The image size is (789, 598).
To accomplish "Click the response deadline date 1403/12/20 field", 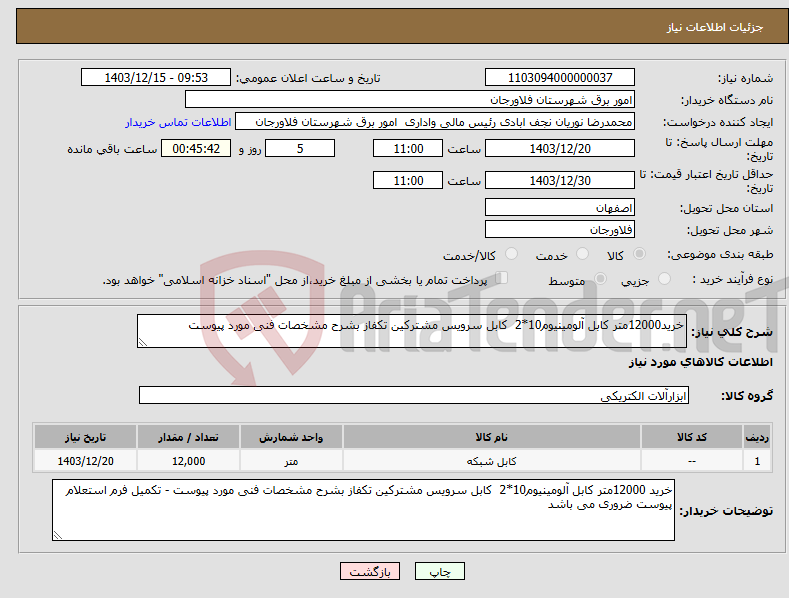I will tap(560, 148).
